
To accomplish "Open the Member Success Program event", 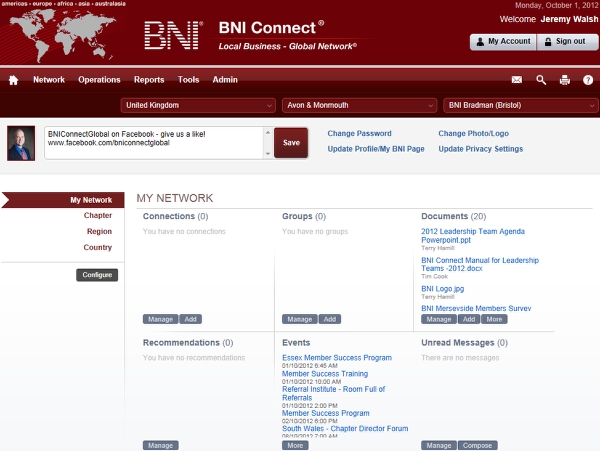I will pyautogui.click(x=326, y=413).
